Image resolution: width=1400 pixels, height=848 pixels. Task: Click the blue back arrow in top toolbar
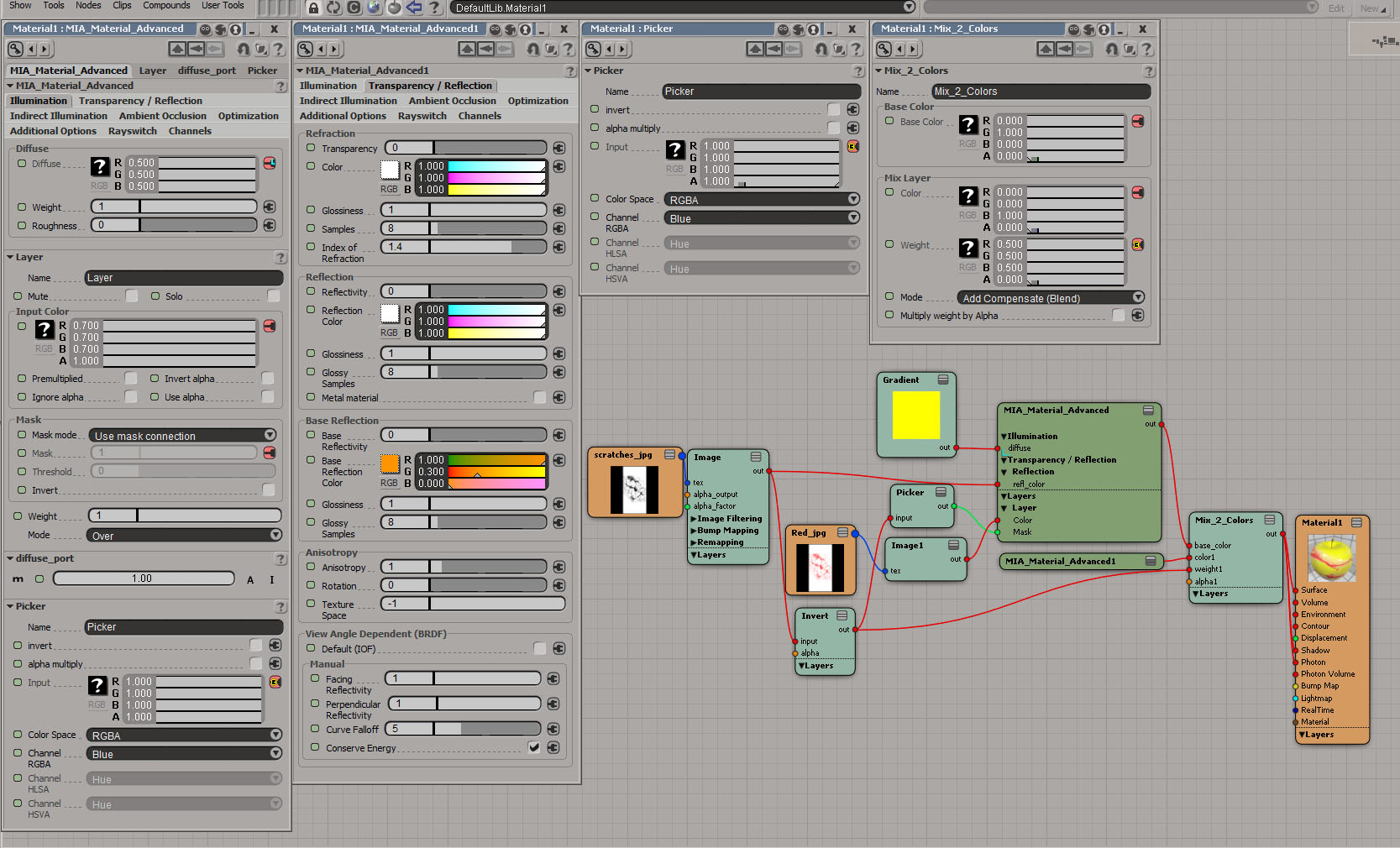pos(414,8)
